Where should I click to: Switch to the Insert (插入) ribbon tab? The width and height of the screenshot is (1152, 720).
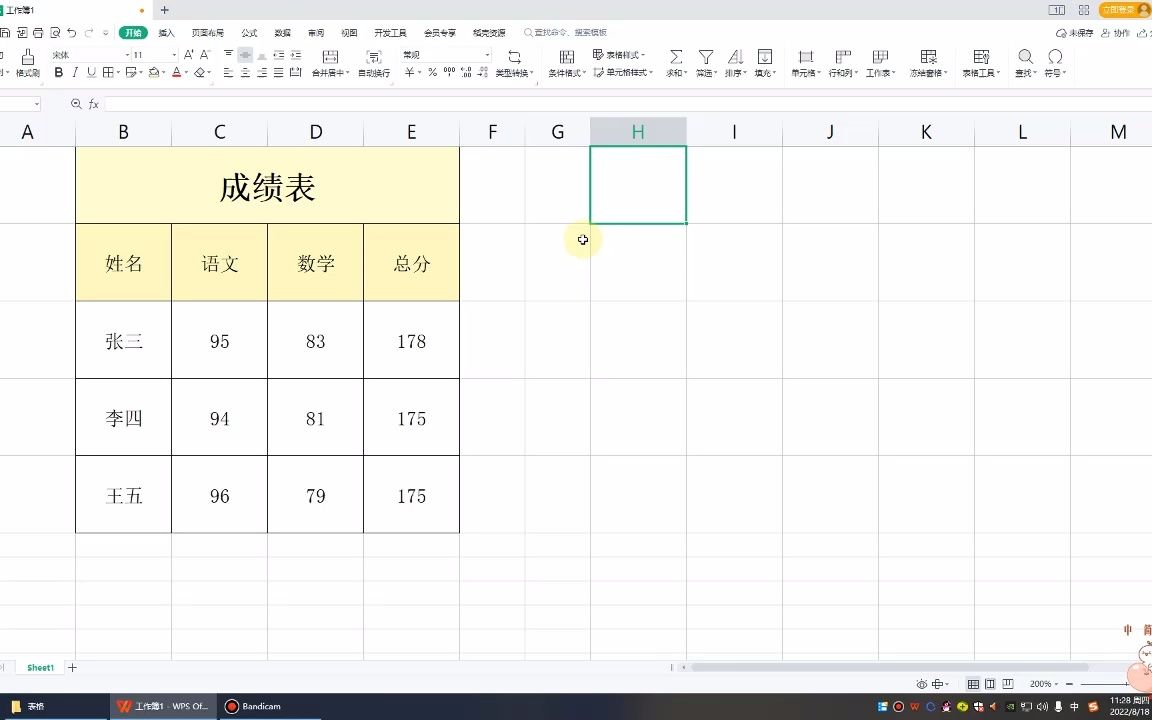coord(165,31)
